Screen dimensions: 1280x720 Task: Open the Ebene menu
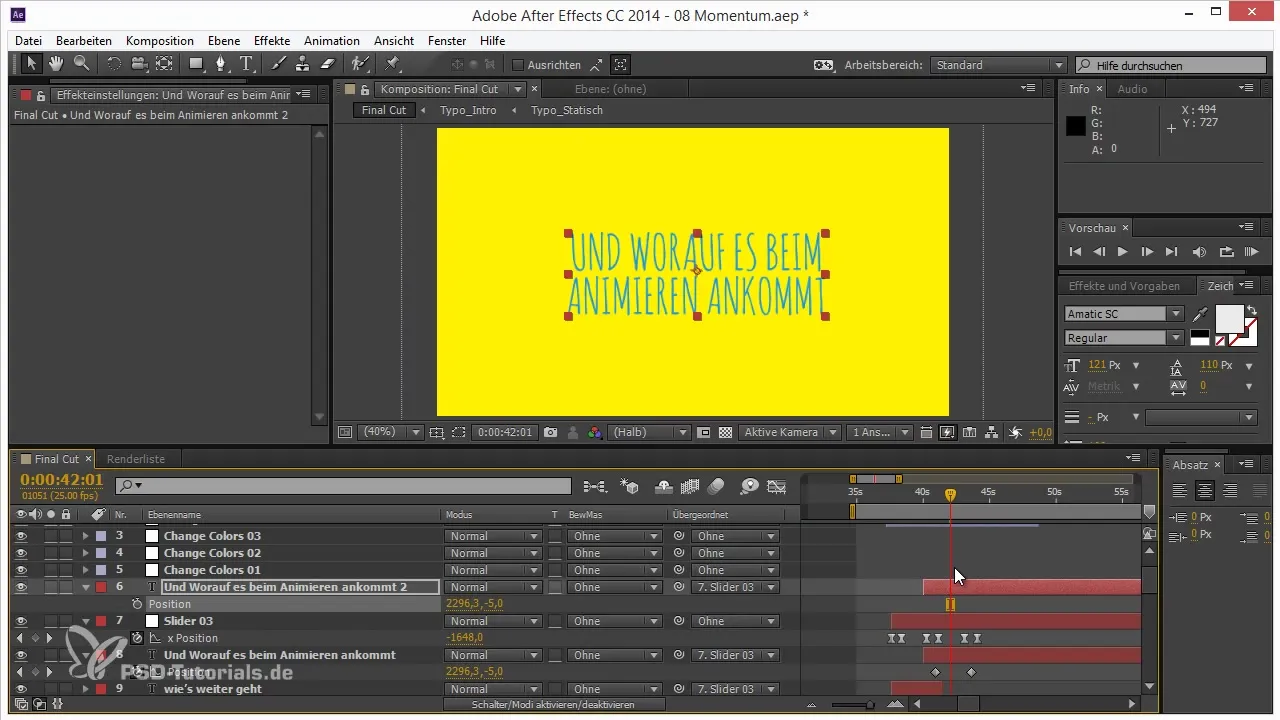(224, 41)
